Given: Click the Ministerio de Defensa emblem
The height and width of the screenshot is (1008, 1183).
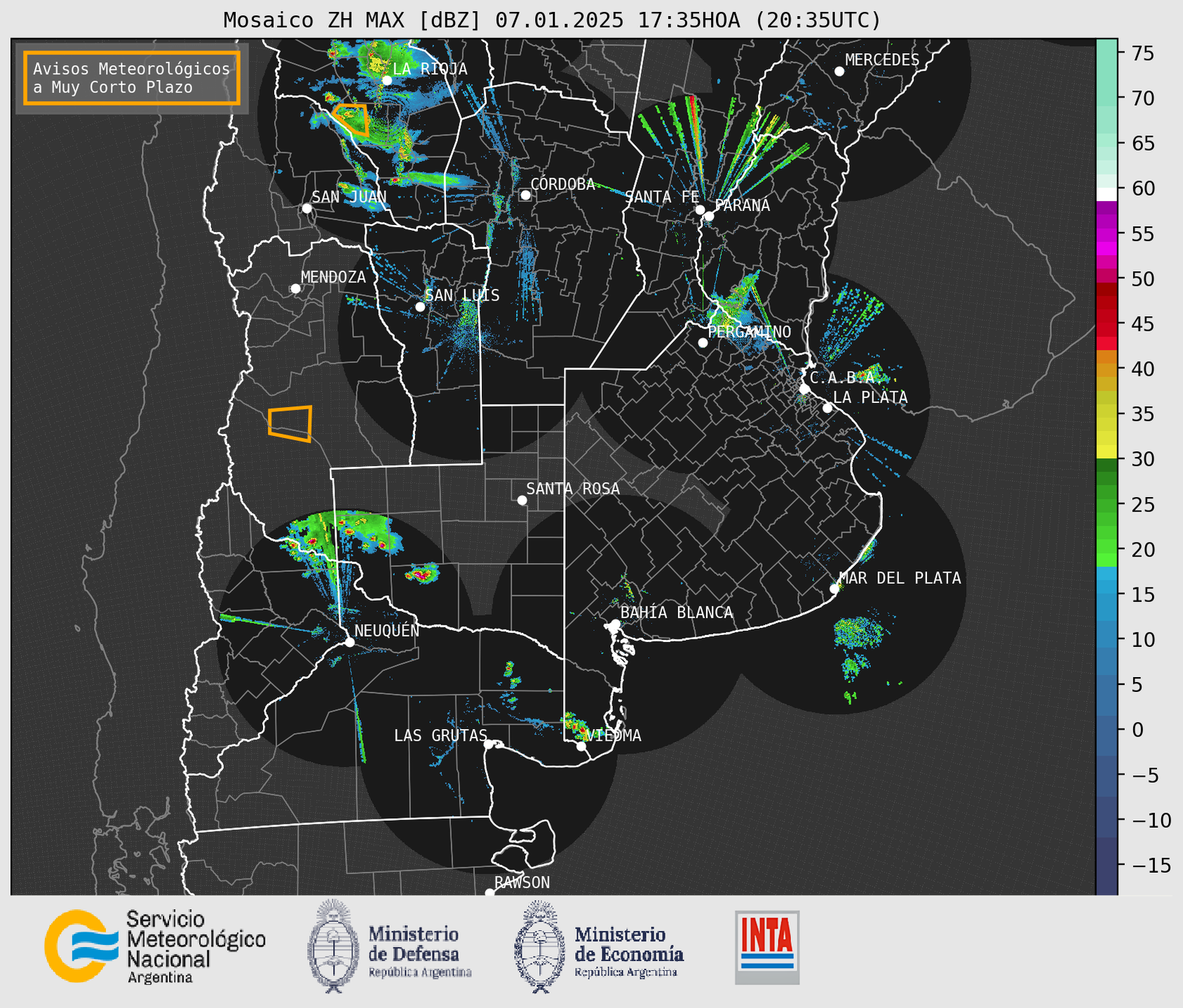Looking at the screenshot, I should click(x=334, y=946).
